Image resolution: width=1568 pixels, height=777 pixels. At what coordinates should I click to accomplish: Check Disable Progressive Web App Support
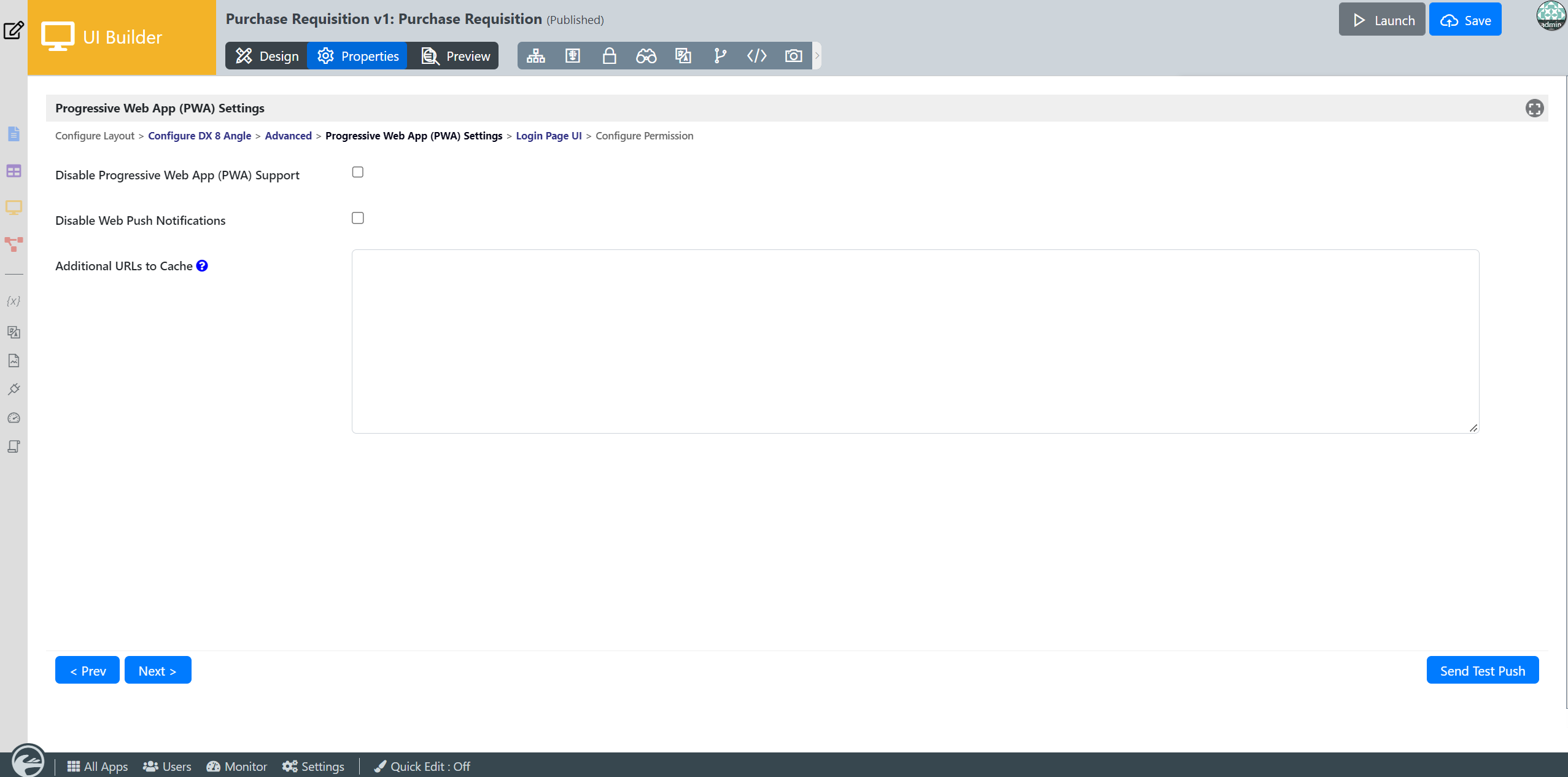[x=358, y=173]
